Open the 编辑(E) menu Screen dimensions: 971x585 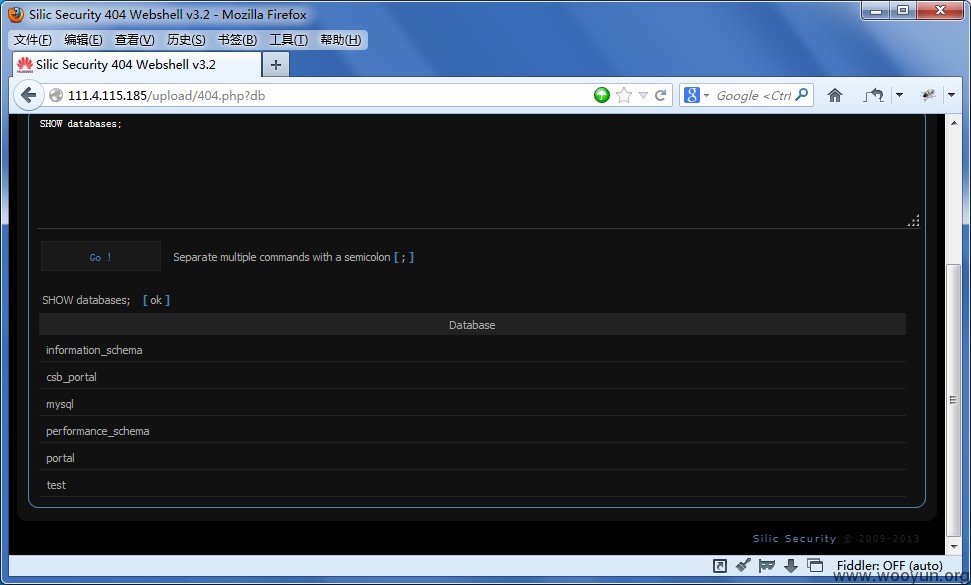coord(83,40)
